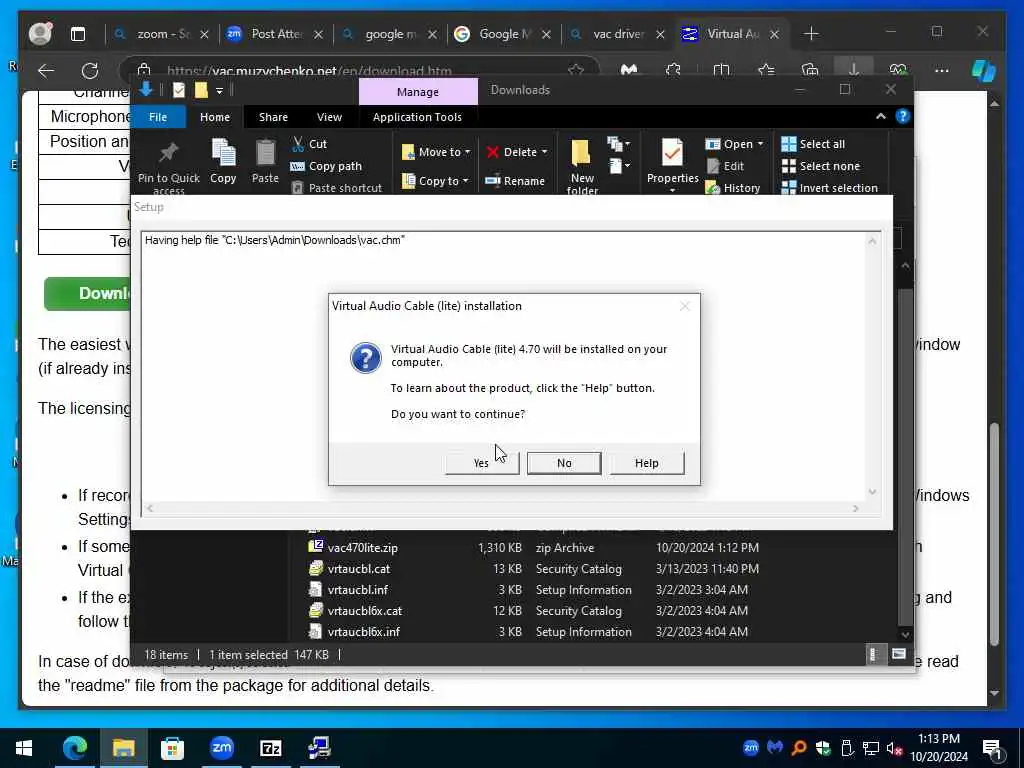This screenshot has width=1024, height=768.
Task: Decline installation with the No button
Action: click(564, 463)
